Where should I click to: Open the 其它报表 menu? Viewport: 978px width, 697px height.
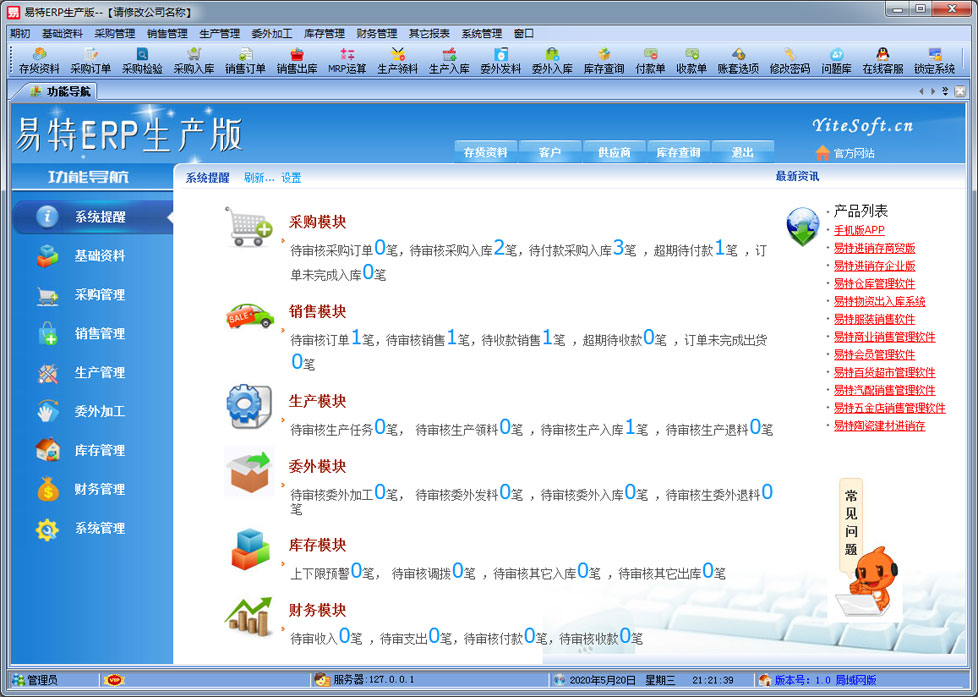pos(428,33)
